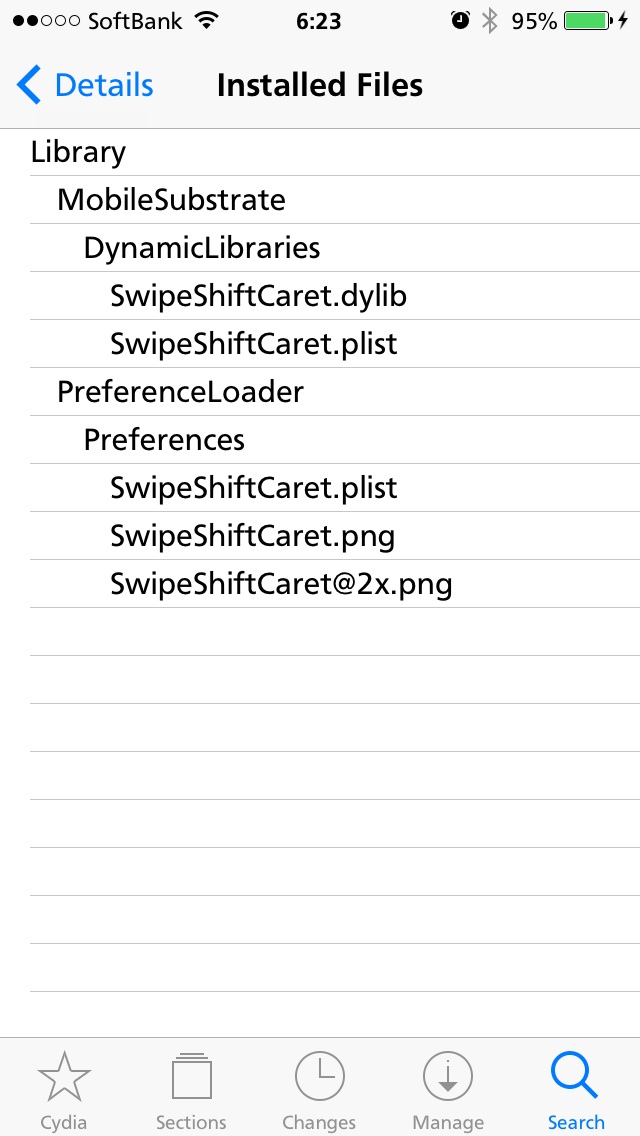Select the Preferences folder row
Screen dimensions: 640x1136
(x=334, y=440)
